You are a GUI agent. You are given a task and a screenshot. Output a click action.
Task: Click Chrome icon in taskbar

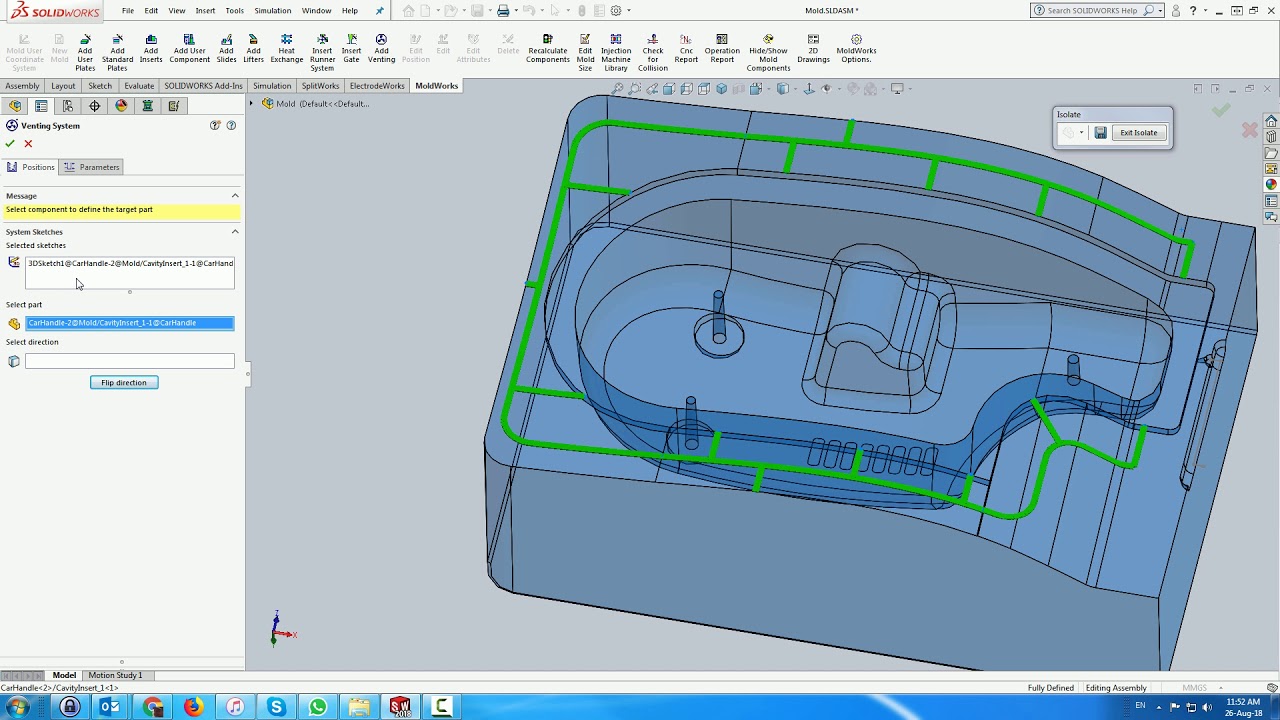tap(152, 707)
